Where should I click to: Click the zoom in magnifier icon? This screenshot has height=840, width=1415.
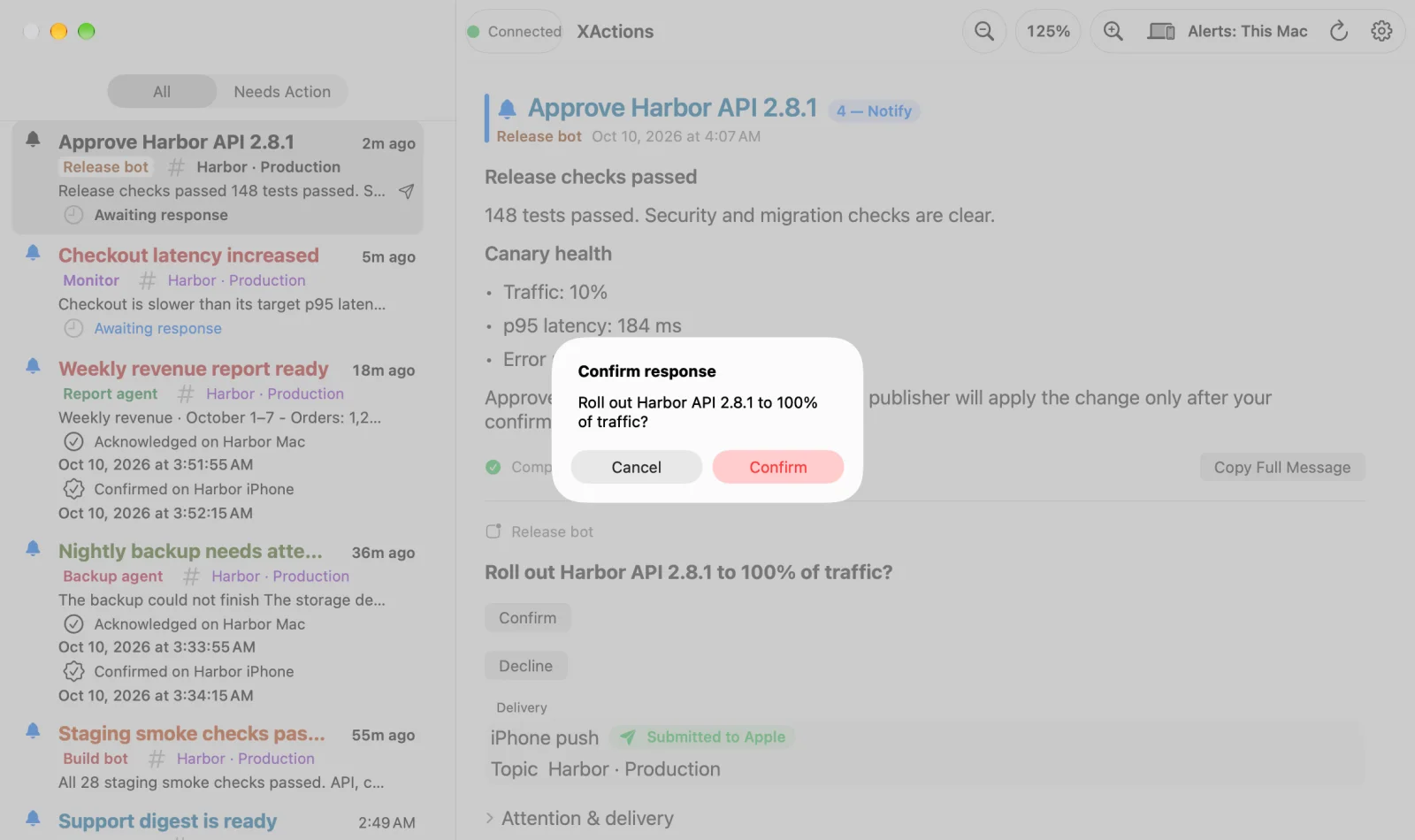pos(1113,31)
